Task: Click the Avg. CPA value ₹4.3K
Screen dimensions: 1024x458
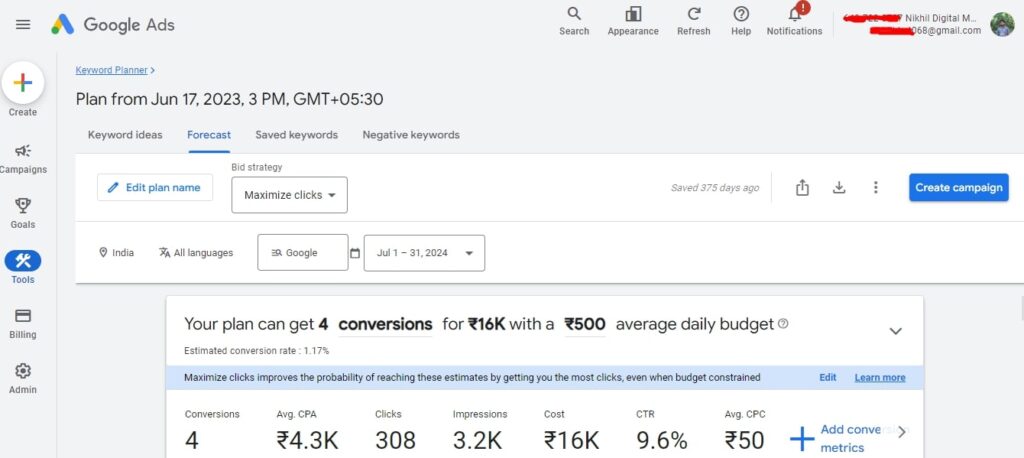Action: [x=308, y=440]
